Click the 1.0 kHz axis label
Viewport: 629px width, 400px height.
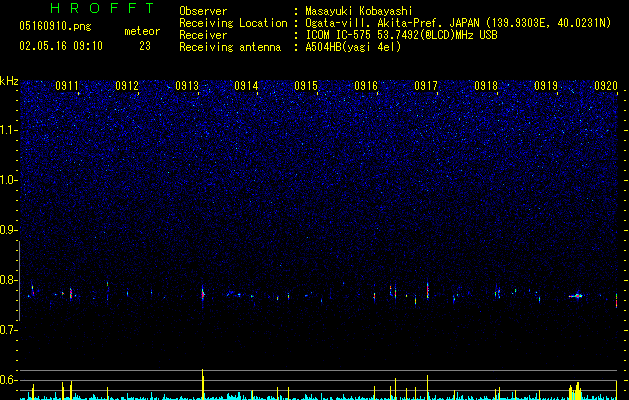(9, 180)
